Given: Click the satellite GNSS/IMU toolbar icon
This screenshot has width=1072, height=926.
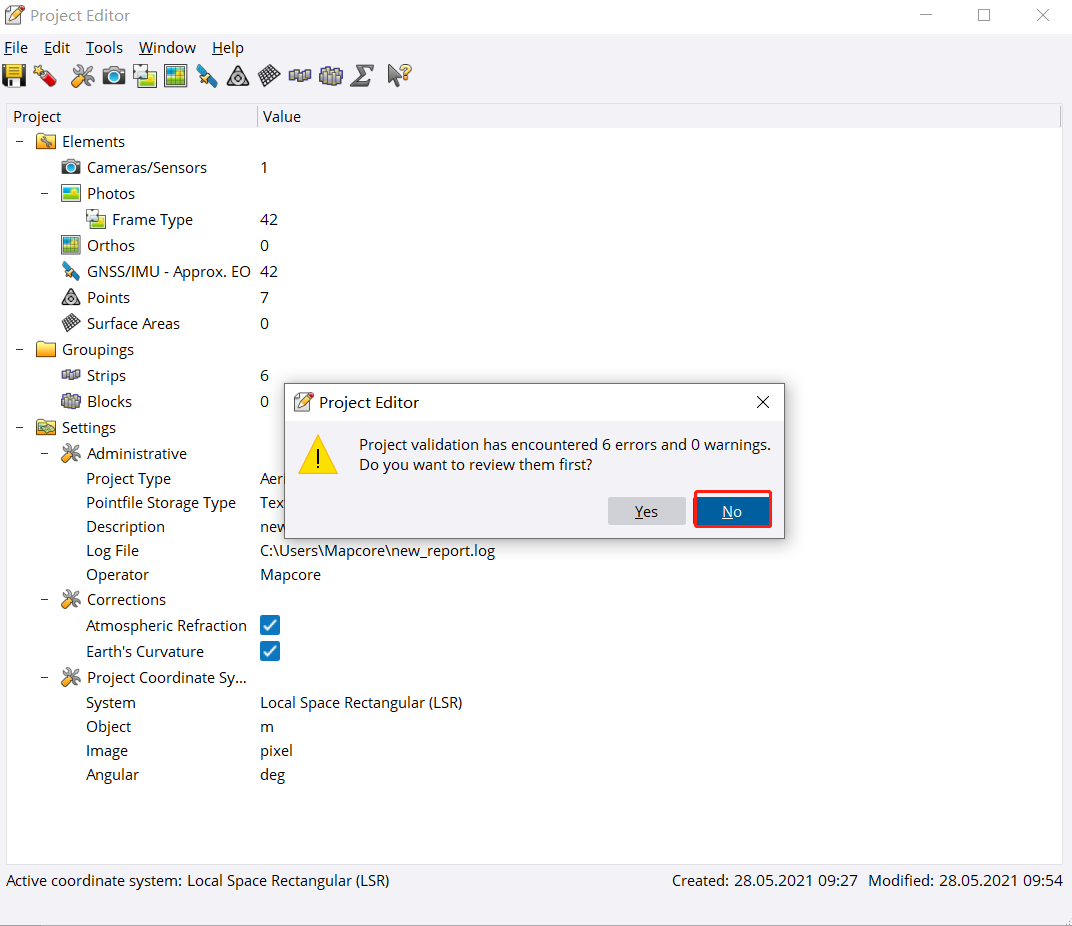Looking at the screenshot, I should (x=207, y=75).
